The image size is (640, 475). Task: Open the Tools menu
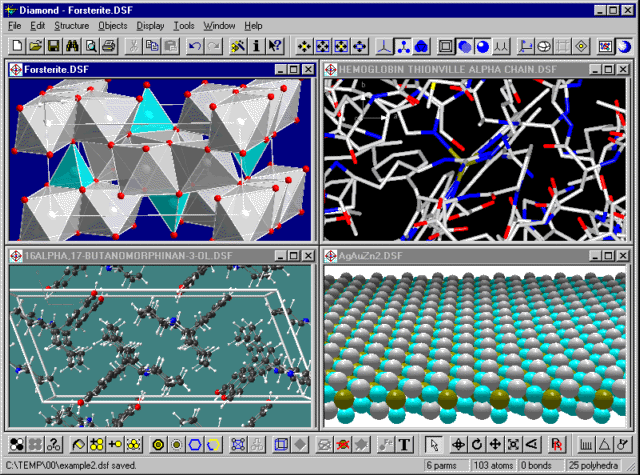click(x=183, y=25)
